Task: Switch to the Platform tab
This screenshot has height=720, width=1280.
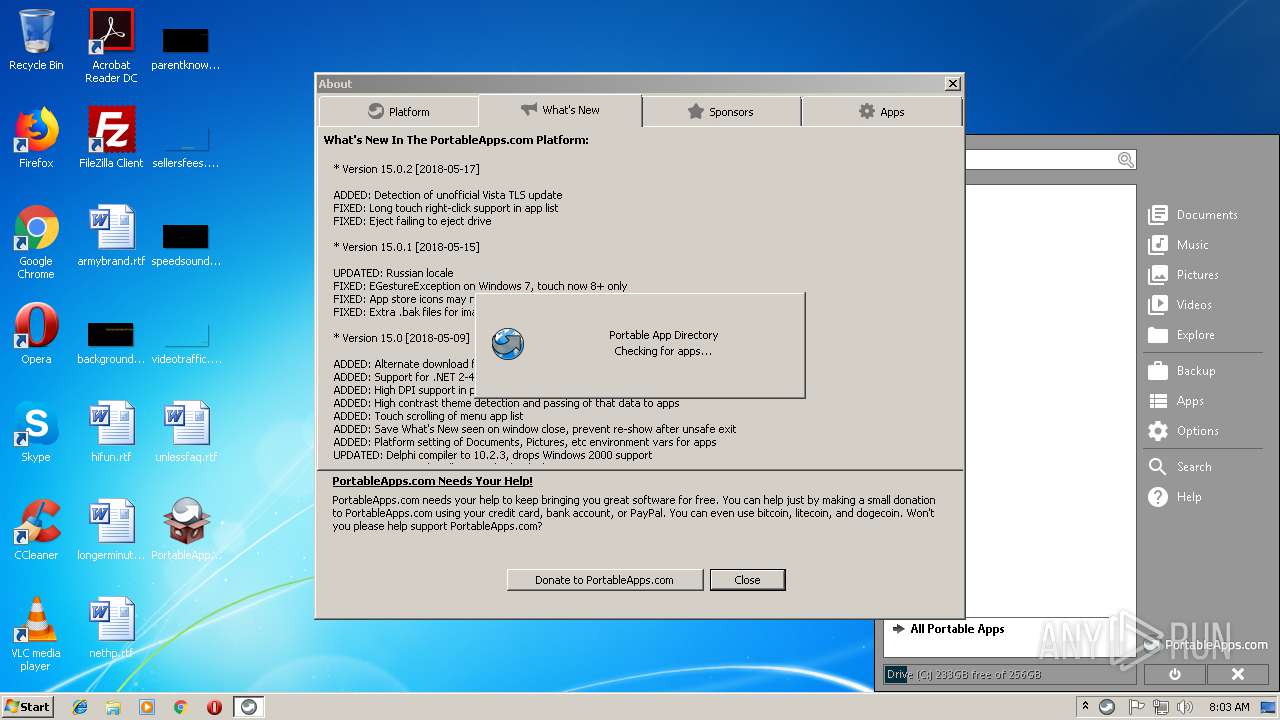Action: 399,112
